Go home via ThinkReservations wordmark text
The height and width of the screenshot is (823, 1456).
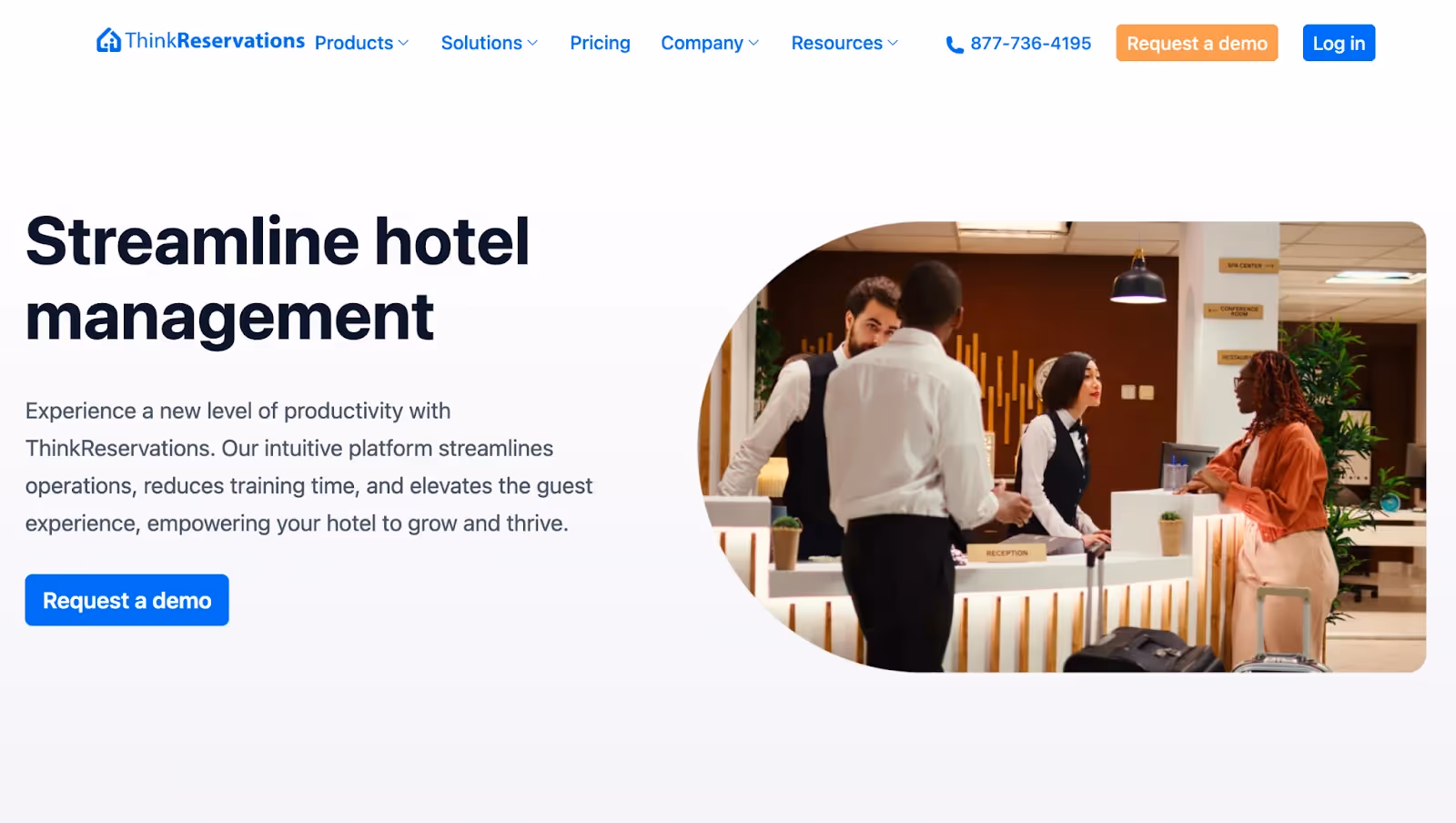click(x=215, y=40)
